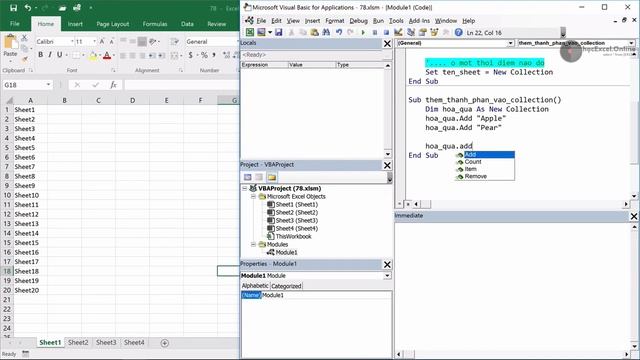
Task: Click the Percent Style icon in Excel
Action: coord(204,55)
